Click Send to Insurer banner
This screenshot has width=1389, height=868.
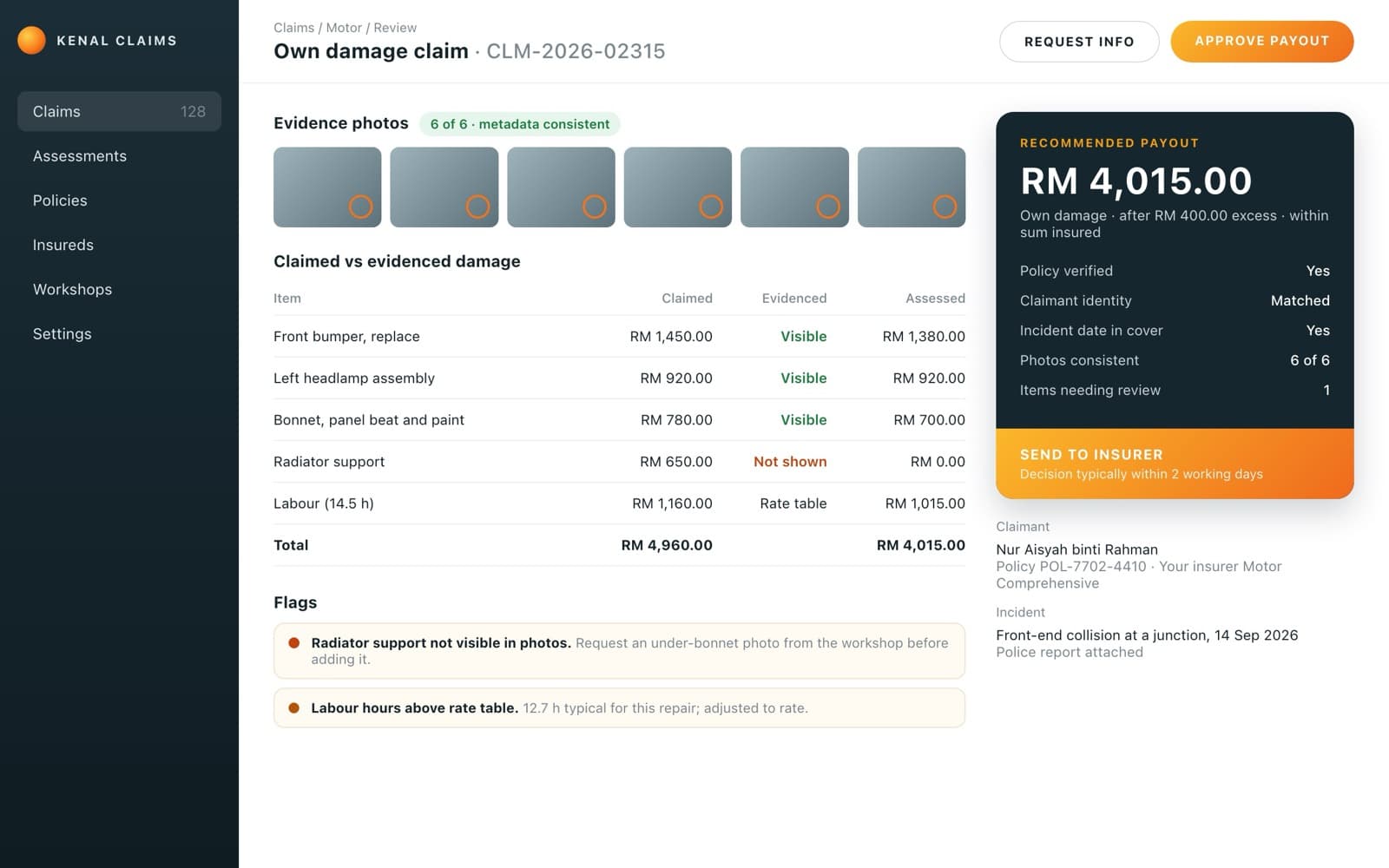[x=1175, y=464]
